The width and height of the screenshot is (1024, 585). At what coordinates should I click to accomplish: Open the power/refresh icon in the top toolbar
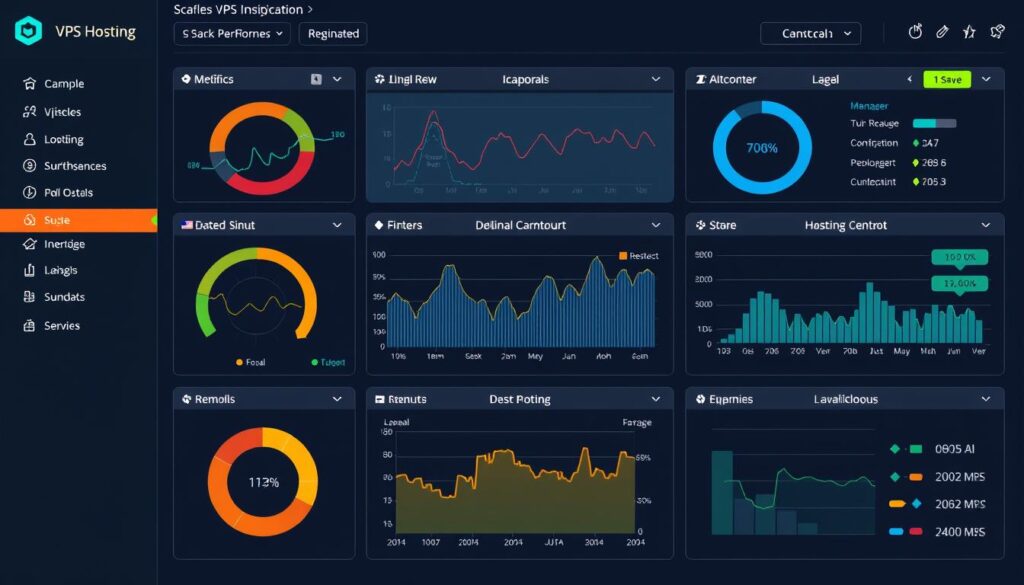click(916, 31)
